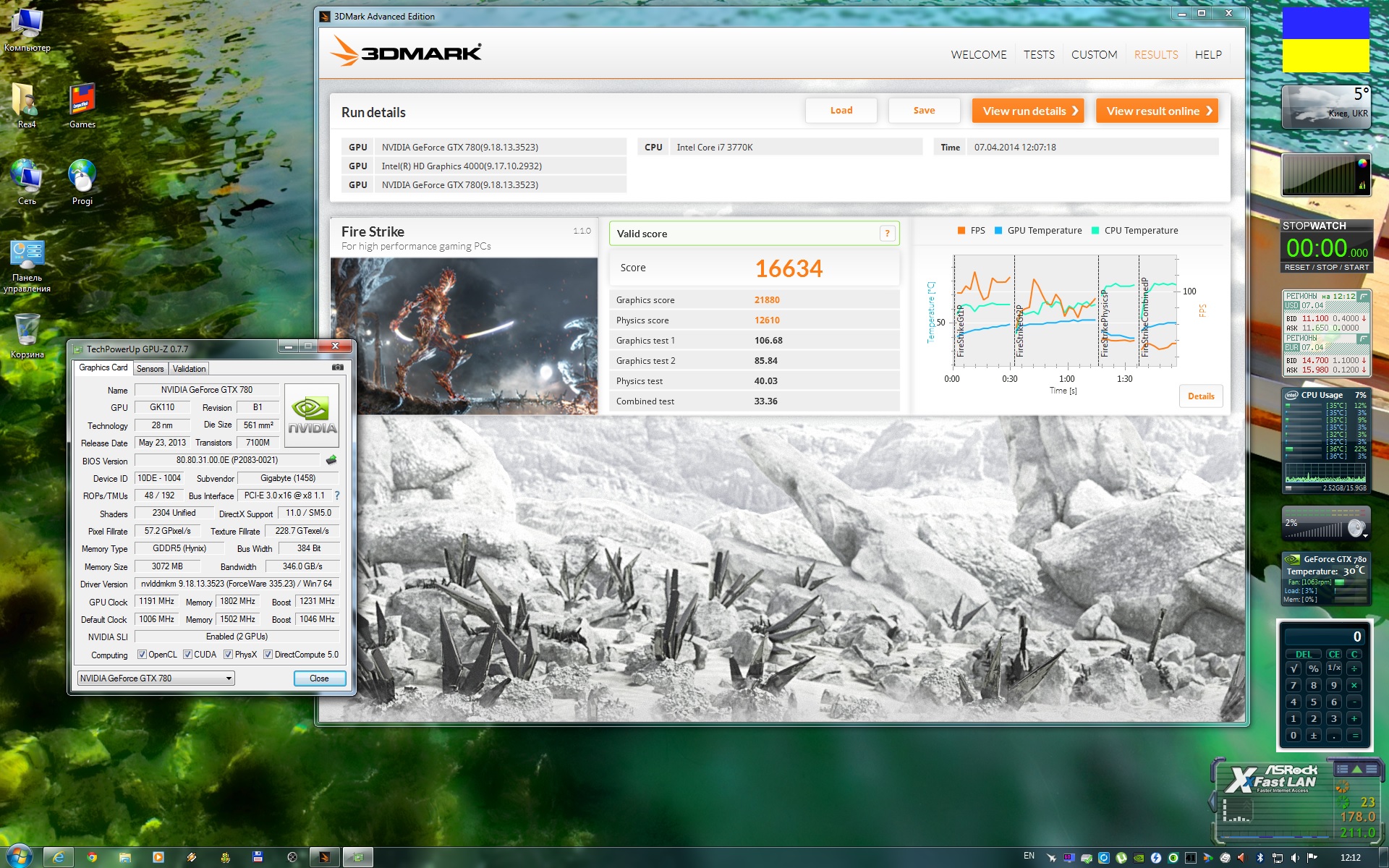
Task: Click the Graphics score value 21880
Action: (767, 300)
